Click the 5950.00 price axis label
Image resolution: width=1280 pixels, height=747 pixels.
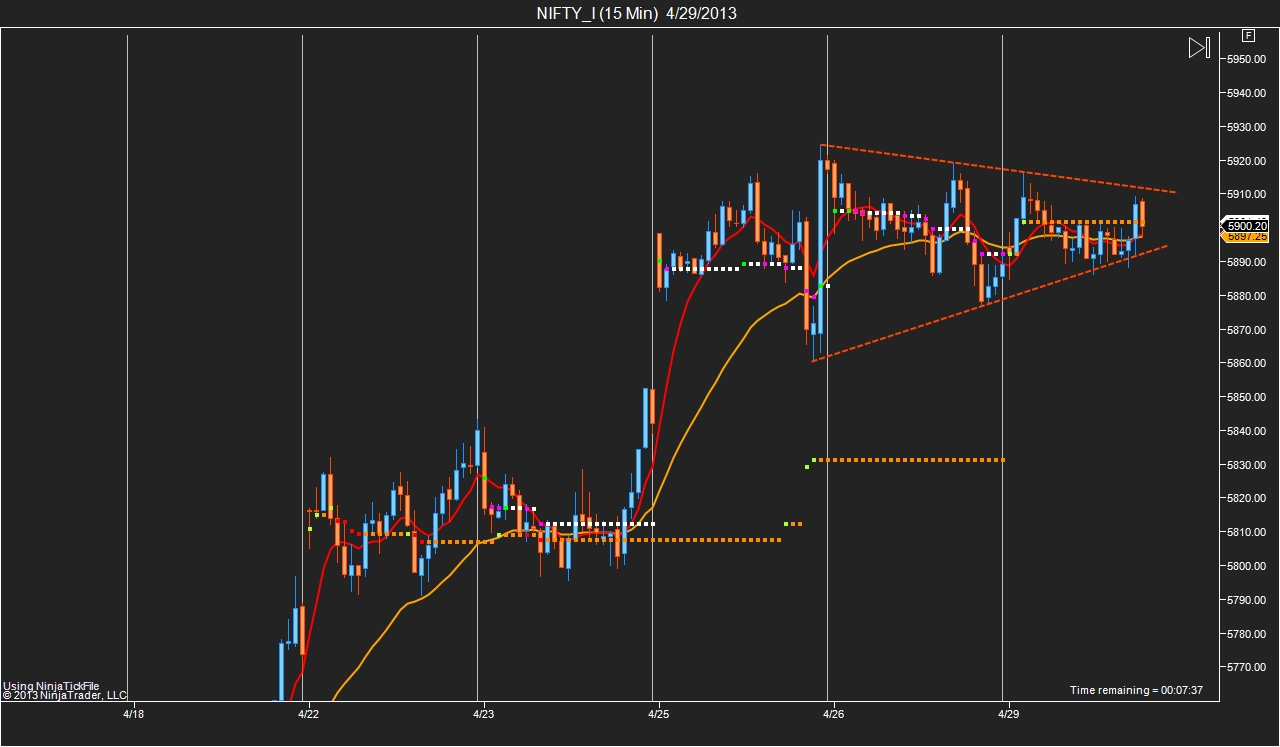pyautogui.click(x=1248, y=60)
